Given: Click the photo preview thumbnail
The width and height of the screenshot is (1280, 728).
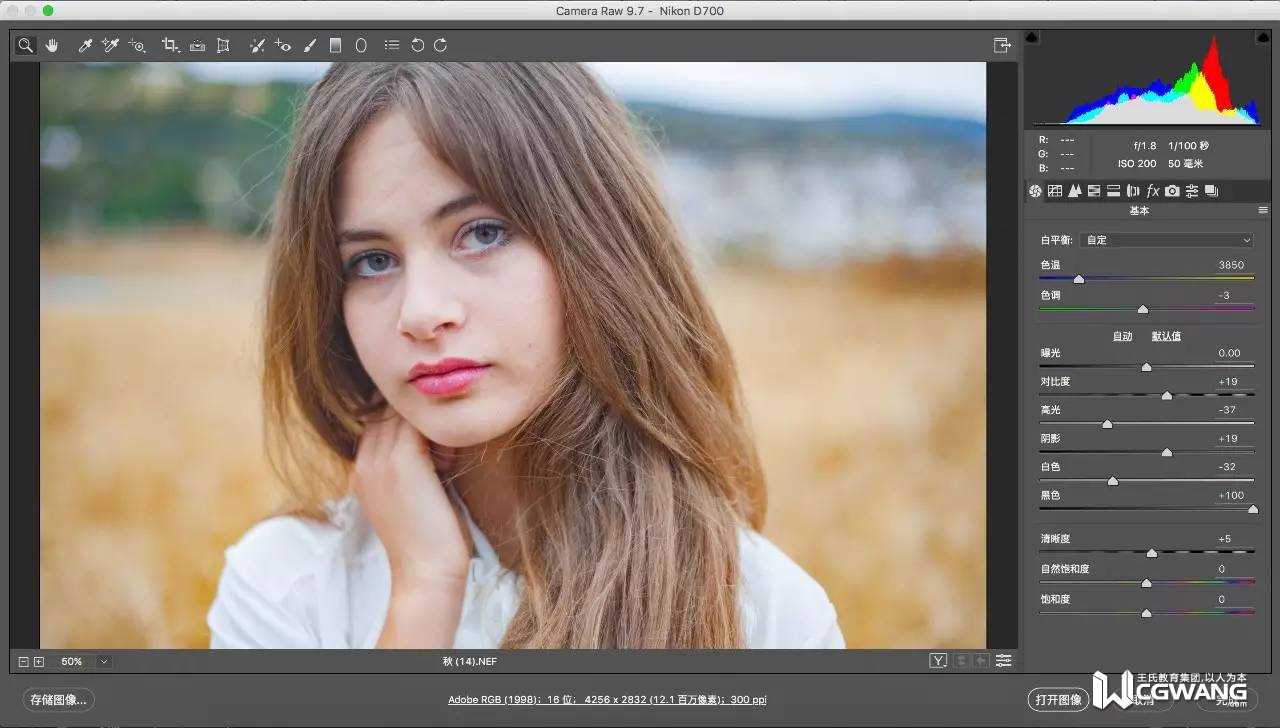Looking at the screenshot, I should (x=513, y=355).
